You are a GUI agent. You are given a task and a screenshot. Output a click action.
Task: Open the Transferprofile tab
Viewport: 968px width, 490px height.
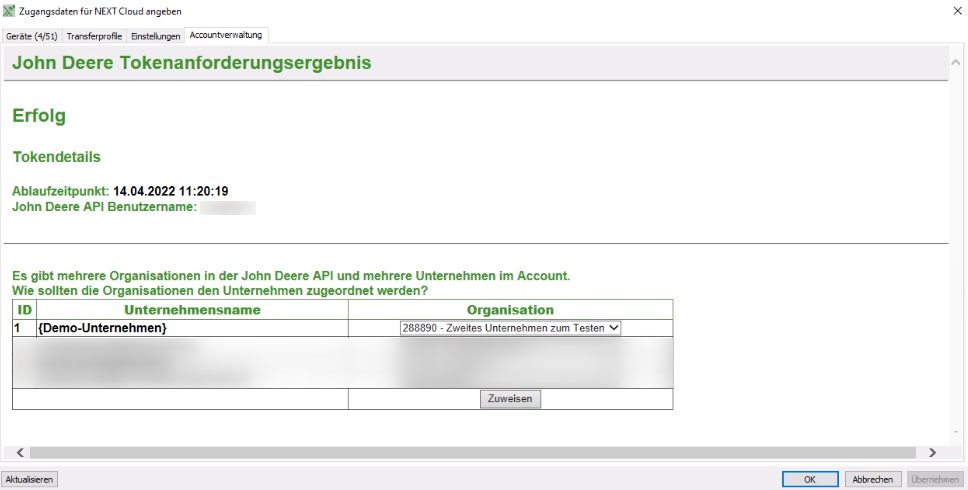click(94, 35)
